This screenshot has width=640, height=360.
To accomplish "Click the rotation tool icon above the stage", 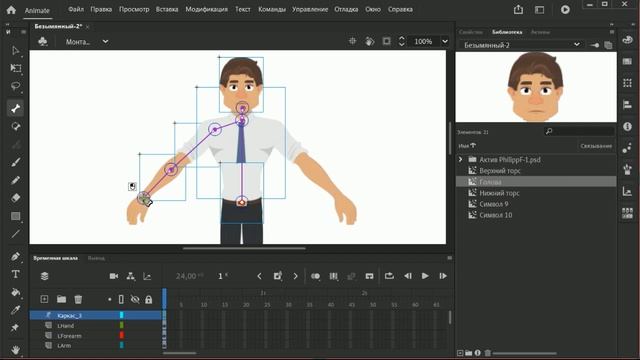I will [370, 41].
